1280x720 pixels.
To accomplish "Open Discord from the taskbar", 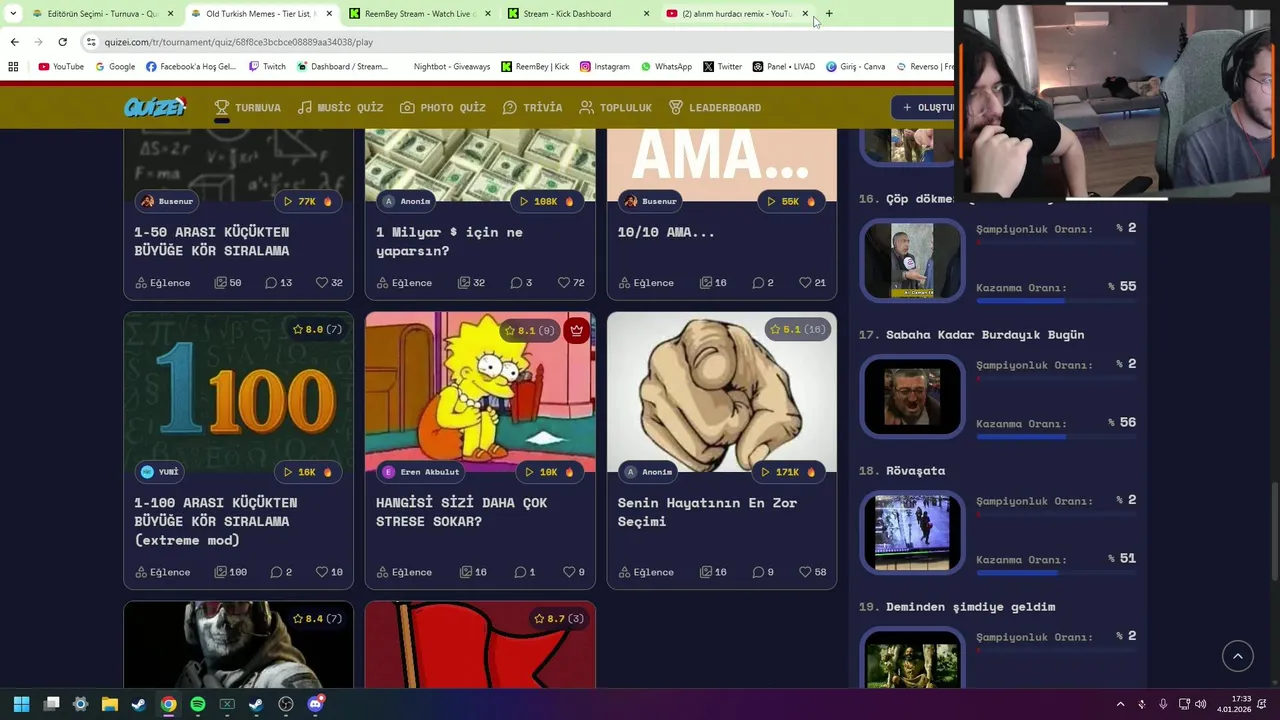I will [315, 704].
